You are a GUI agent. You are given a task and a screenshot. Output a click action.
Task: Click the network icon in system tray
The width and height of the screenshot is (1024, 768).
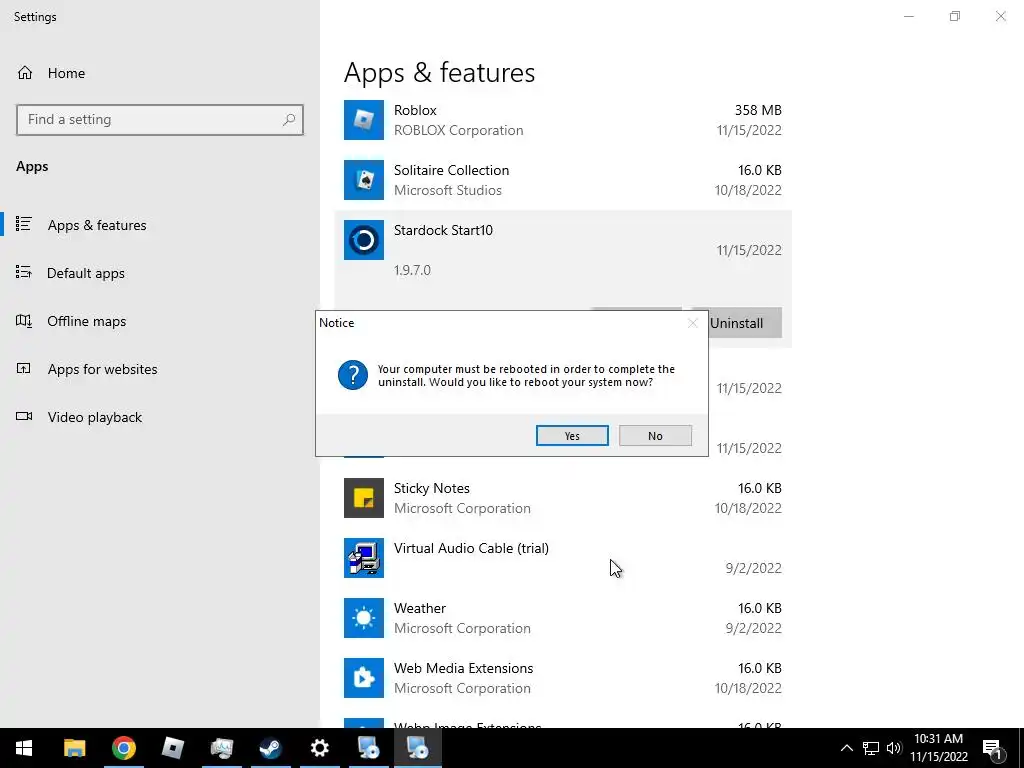click(871, 748)
